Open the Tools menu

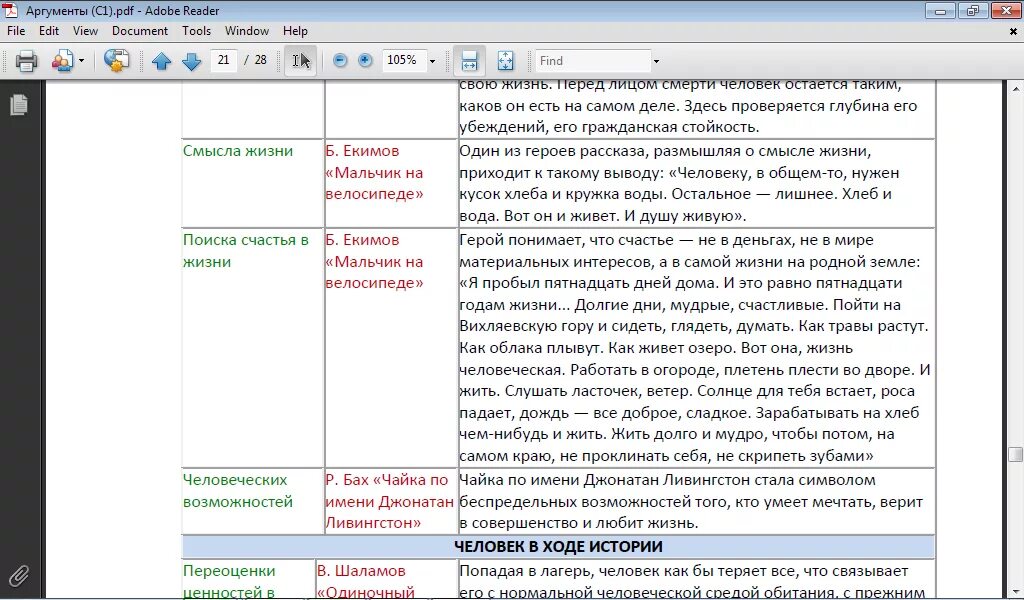(x=196, y=31)
